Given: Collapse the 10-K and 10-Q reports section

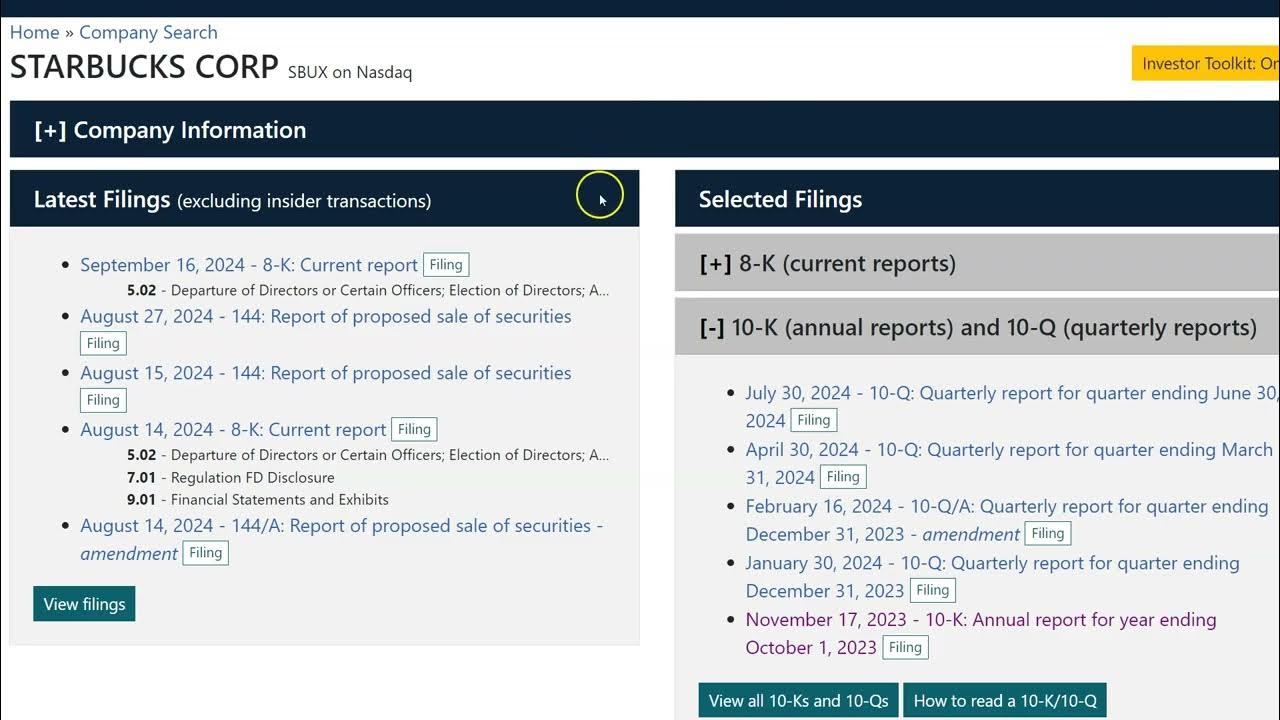Looking at the screenshot, I should coord(978,327).
